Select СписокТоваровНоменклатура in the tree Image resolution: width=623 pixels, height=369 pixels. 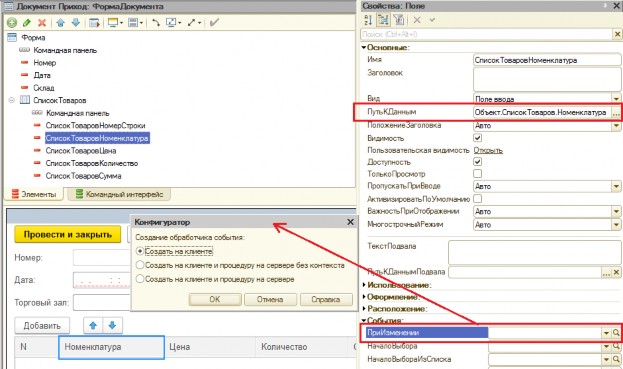click(x=97, y=138)
